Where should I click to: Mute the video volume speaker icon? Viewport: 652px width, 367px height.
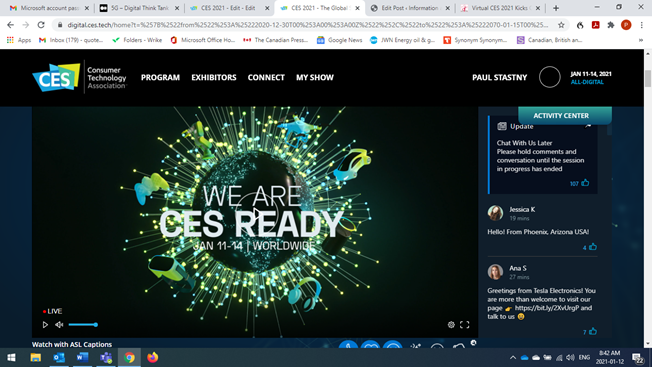pos(59,325)
